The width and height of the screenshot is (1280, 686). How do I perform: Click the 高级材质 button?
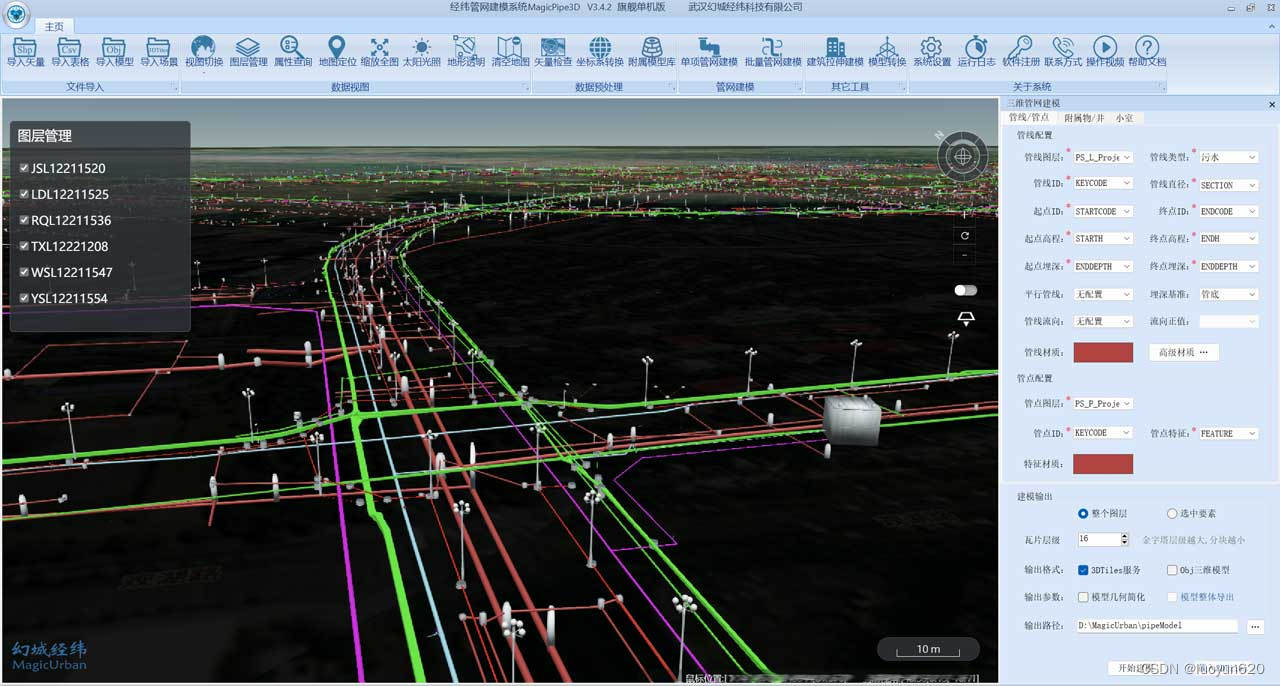(1184, 352)
